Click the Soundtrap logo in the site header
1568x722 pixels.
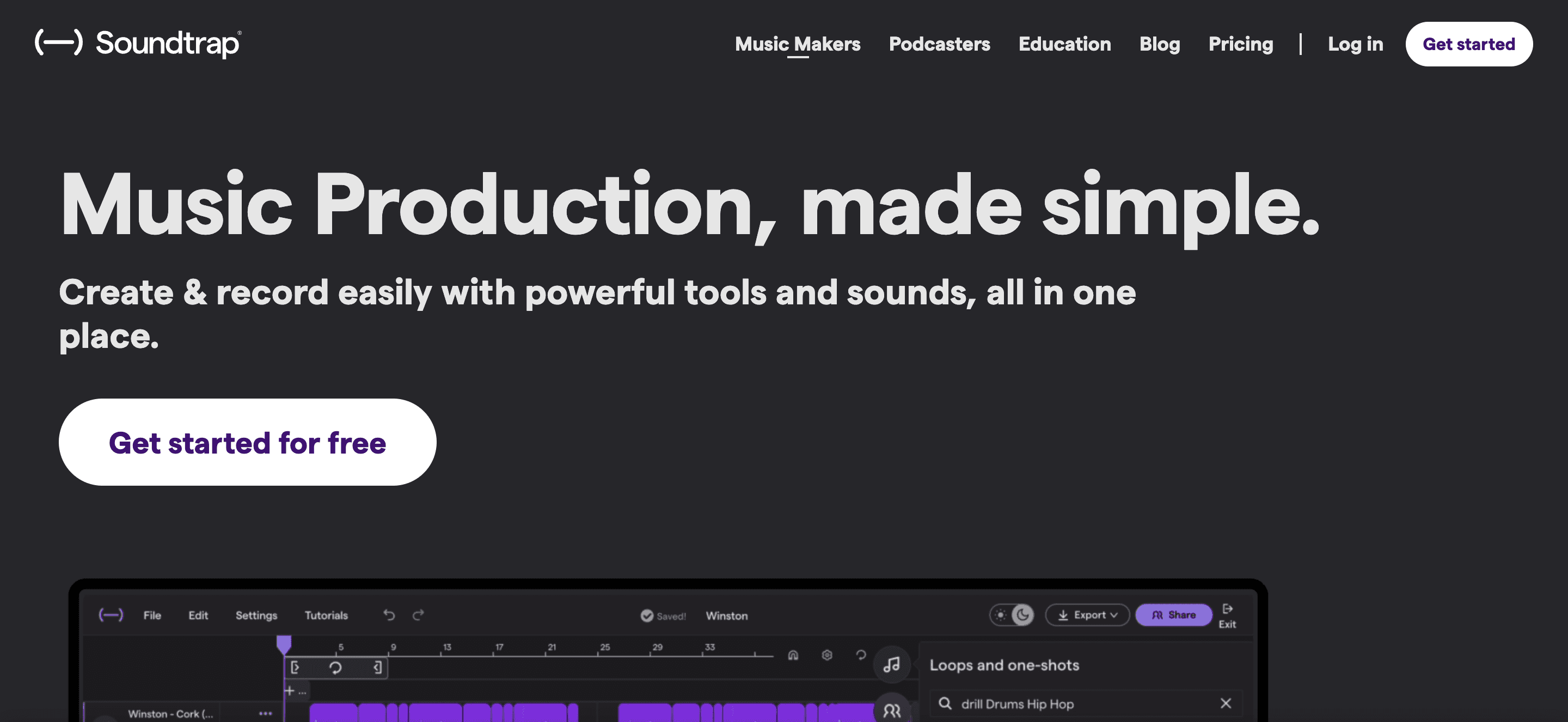138,43
